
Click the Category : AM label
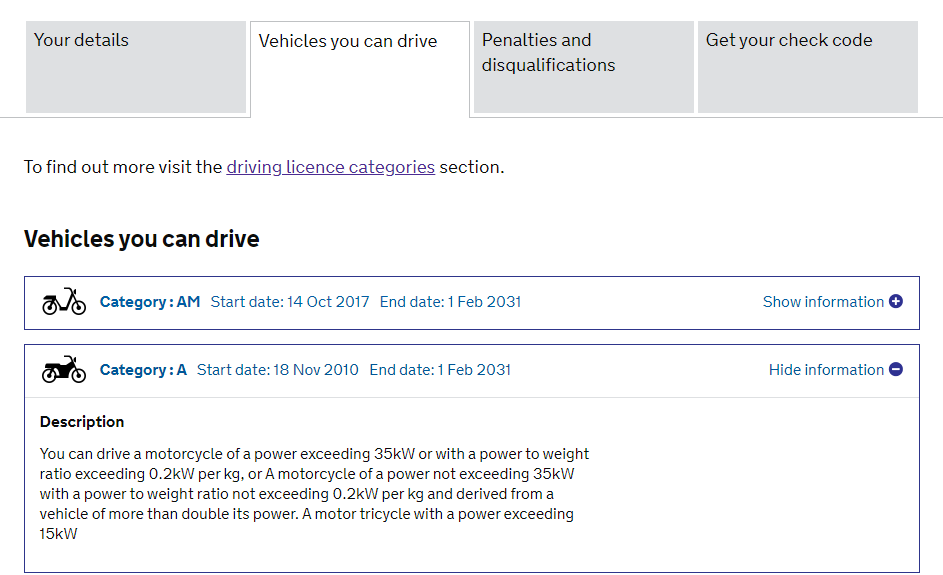[150, 301]
